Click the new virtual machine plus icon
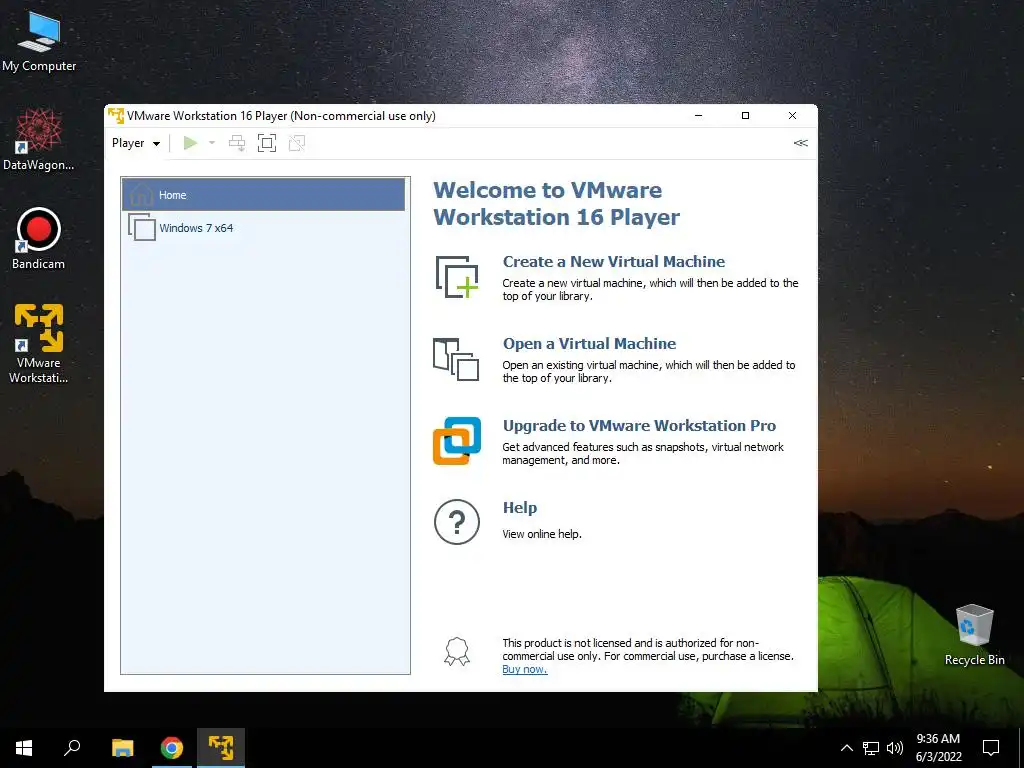The height and width of the screenshot is (768, 1024). click(x=456, y=277)
